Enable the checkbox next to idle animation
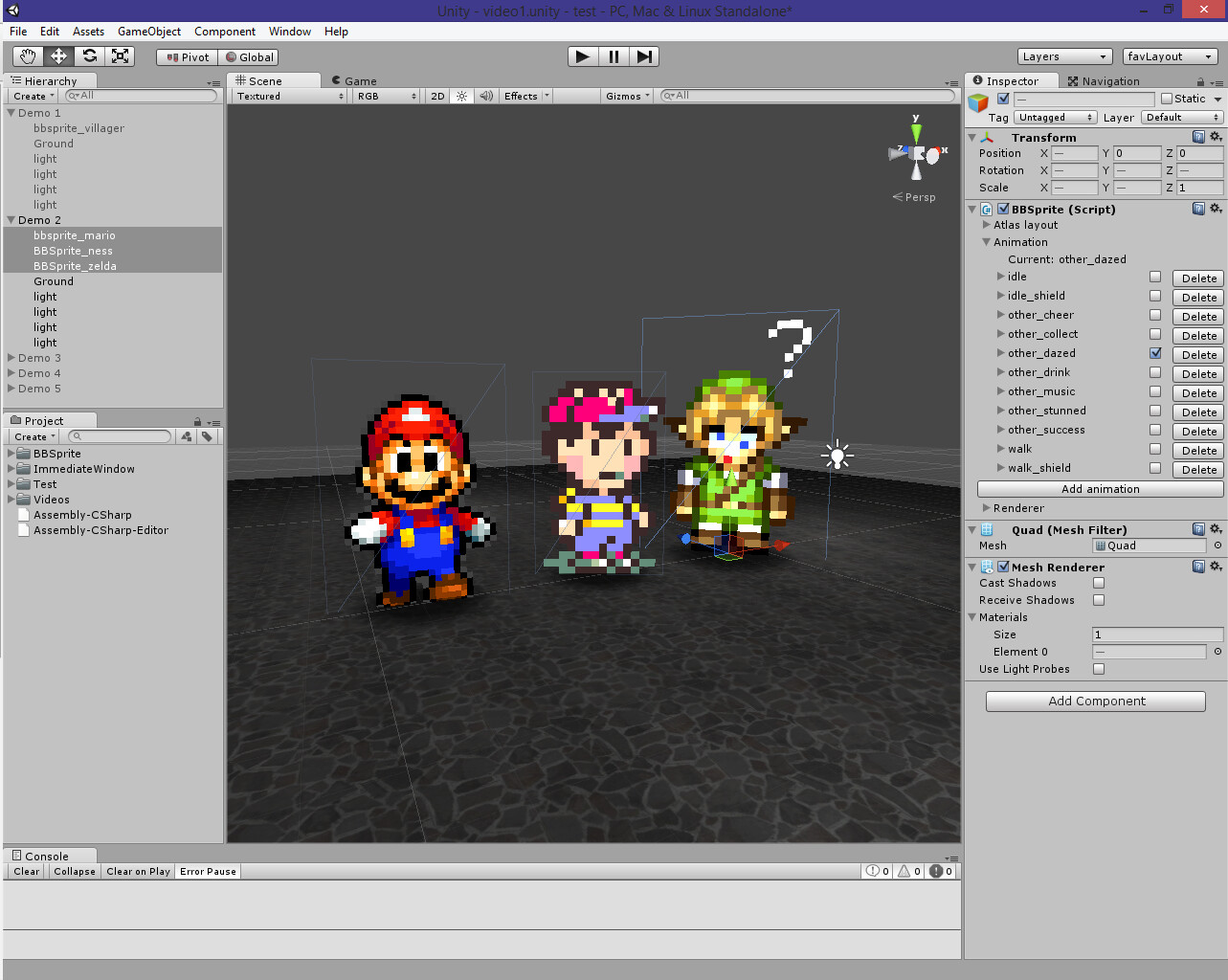This screenshot has height=980, width=1228. [x=1155, y=277]
